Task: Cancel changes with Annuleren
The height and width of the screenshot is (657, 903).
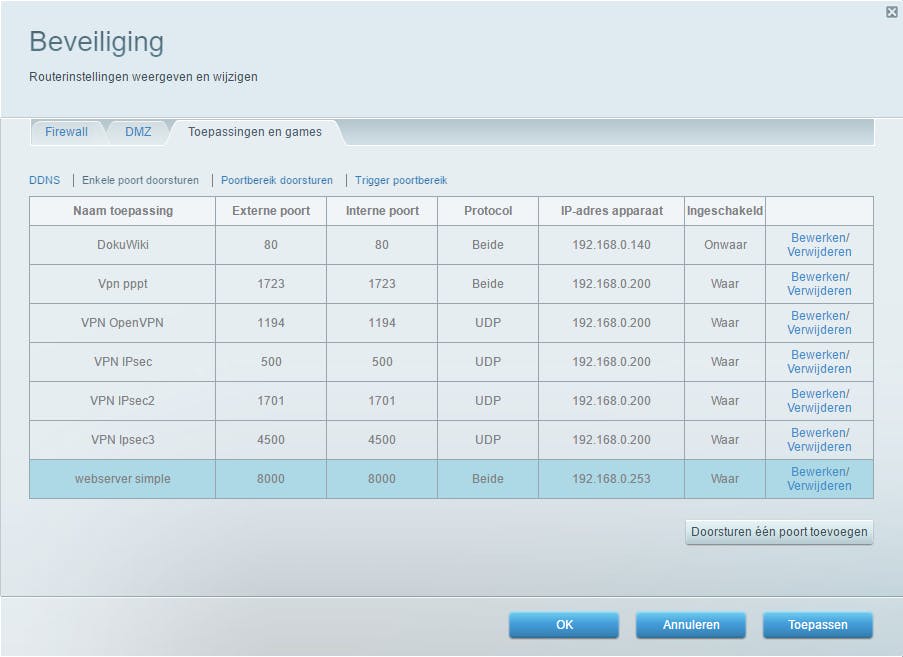Action: pyautogui.click(x=690, y=625)
